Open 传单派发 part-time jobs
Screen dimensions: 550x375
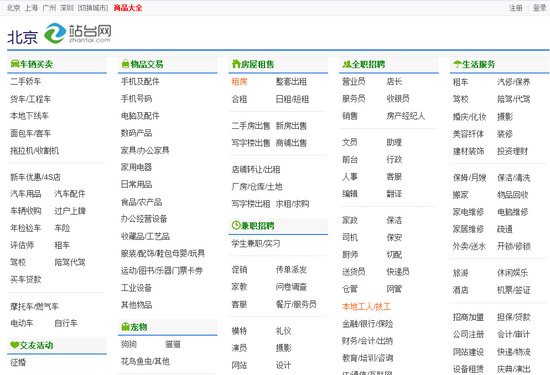(x=291, y=269)
